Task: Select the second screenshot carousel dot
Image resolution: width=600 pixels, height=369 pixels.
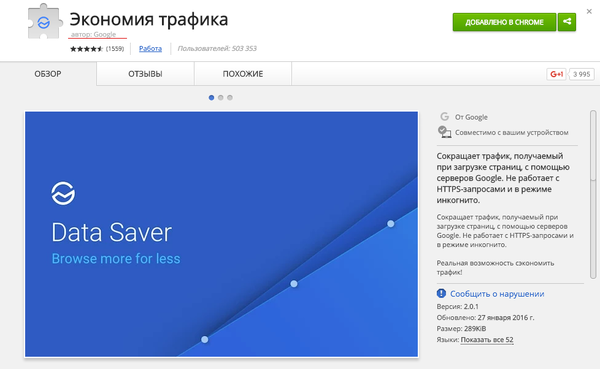Action: tap(220, 98)
